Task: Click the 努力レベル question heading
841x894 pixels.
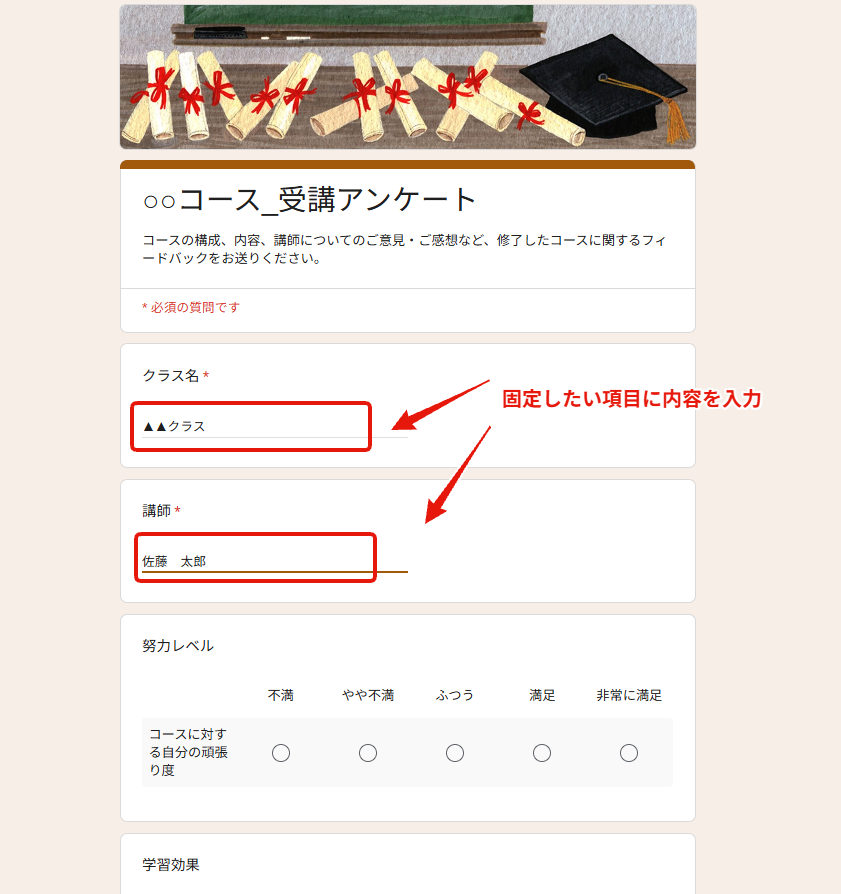Action: pyautogui.click(x=178, y=646)
